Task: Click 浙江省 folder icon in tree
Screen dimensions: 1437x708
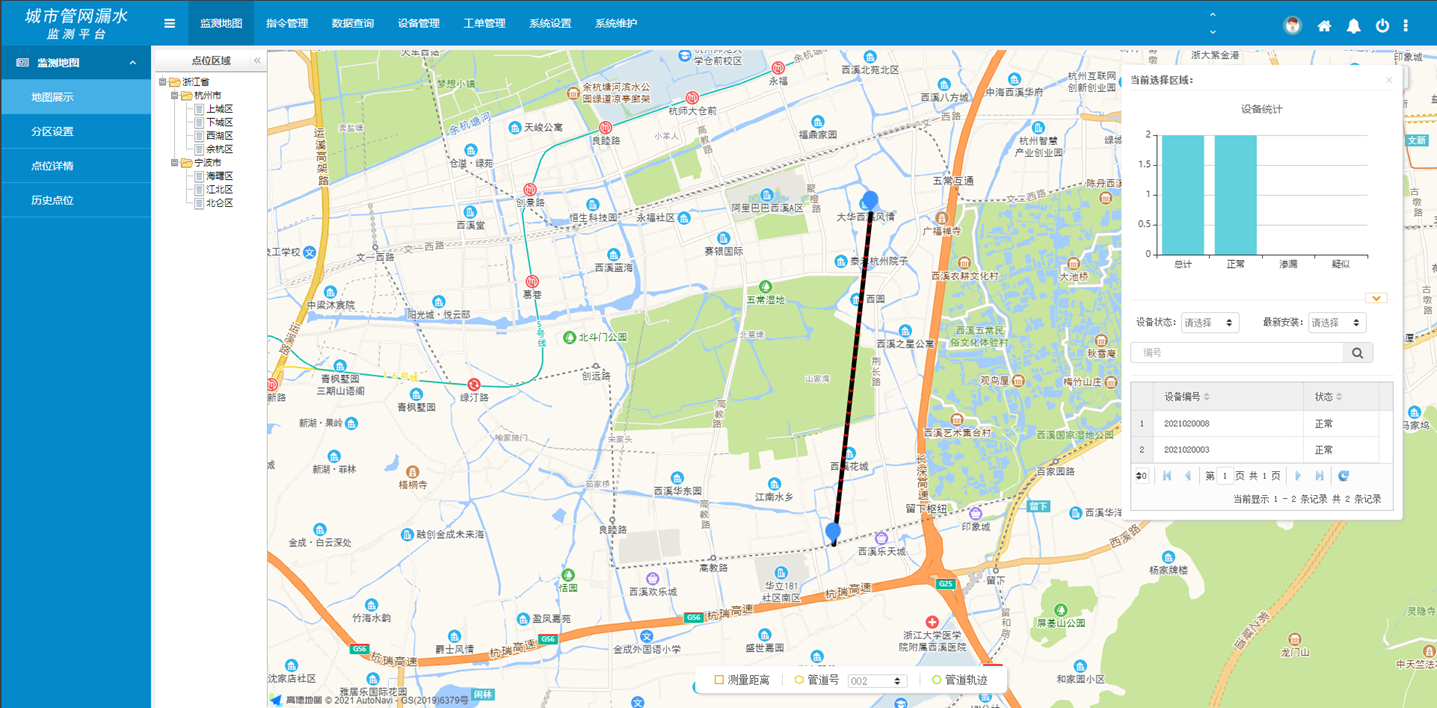Action: (174, 82)
